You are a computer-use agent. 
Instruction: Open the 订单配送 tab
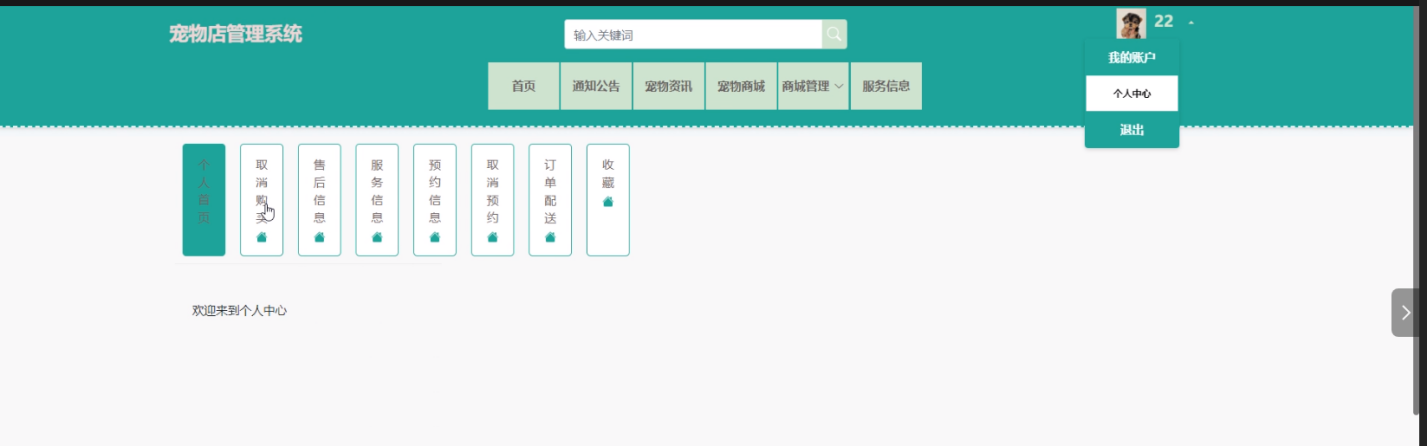(x=550, y=200)
